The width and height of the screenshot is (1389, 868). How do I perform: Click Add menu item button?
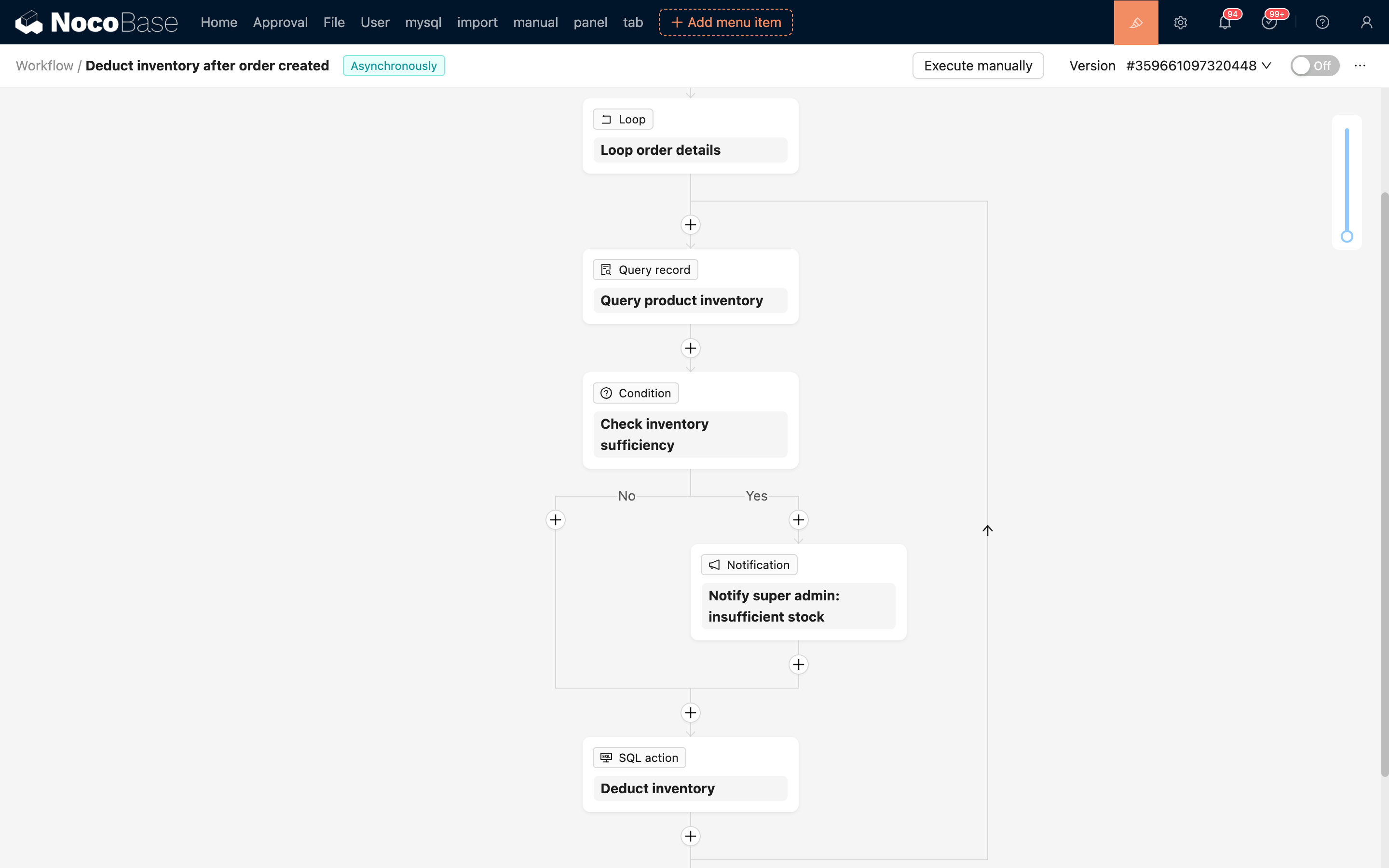tap(725, 22)
